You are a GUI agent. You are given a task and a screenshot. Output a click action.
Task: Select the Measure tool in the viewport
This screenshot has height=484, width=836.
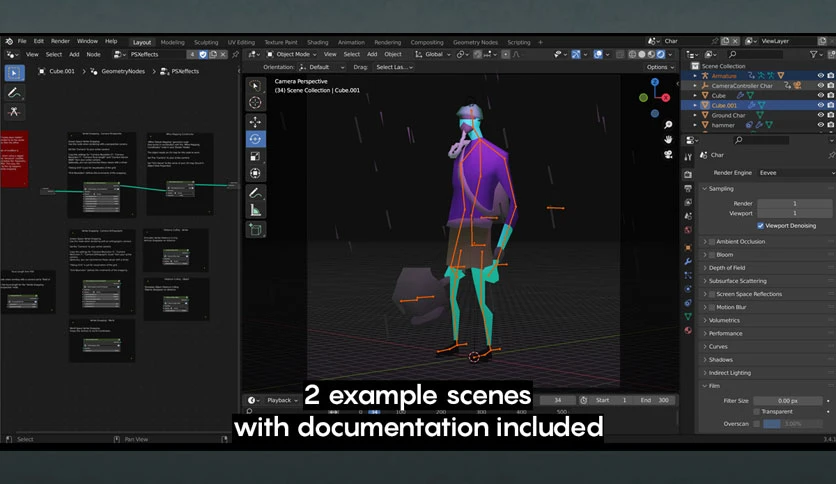[x=255, y=211]
